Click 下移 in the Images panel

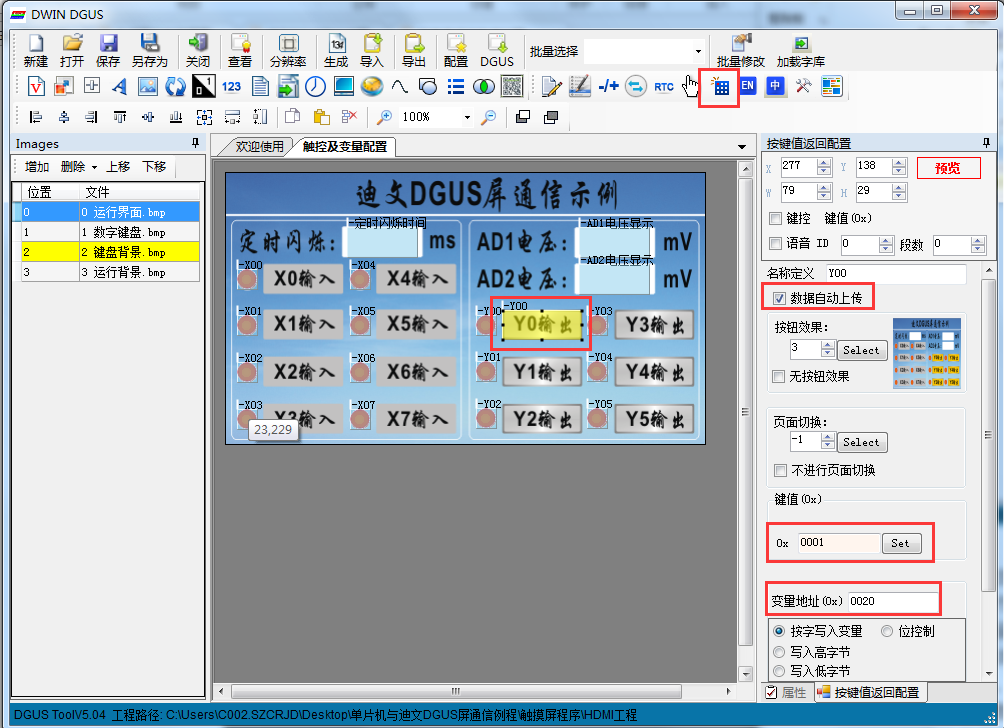pos(154,167)
